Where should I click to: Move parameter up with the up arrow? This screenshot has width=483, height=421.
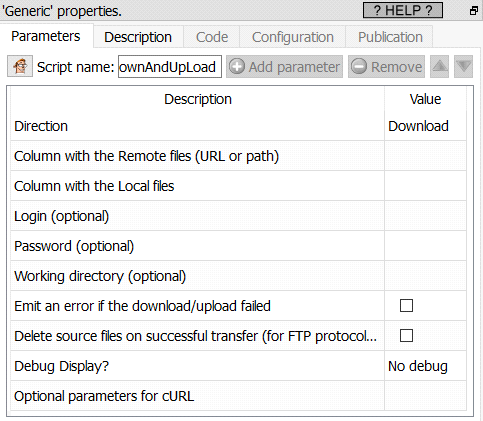(439, 67)
